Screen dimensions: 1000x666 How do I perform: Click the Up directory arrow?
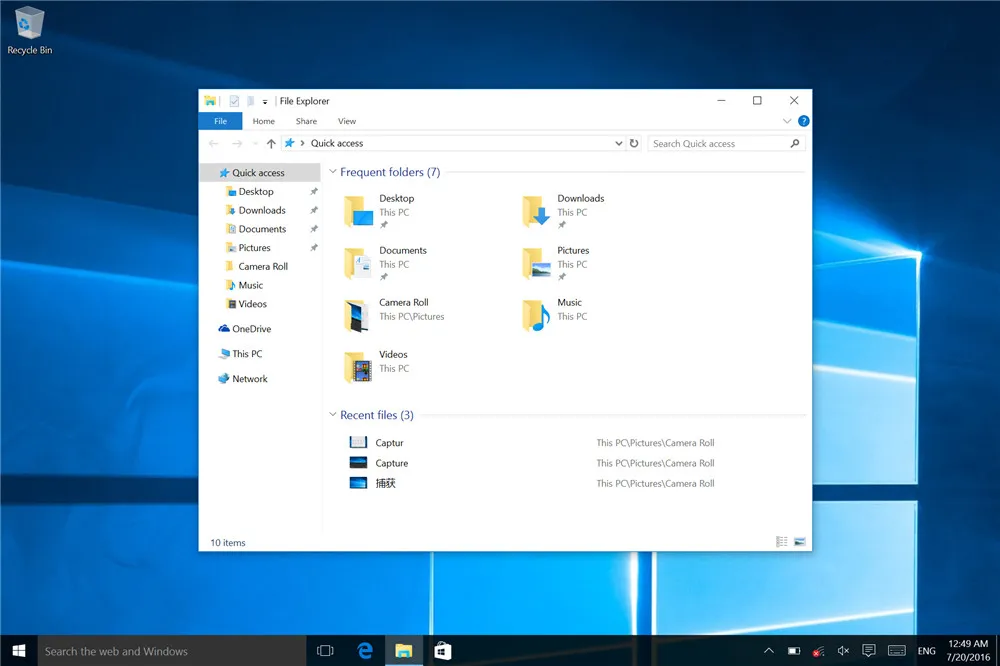coord(271,144)
